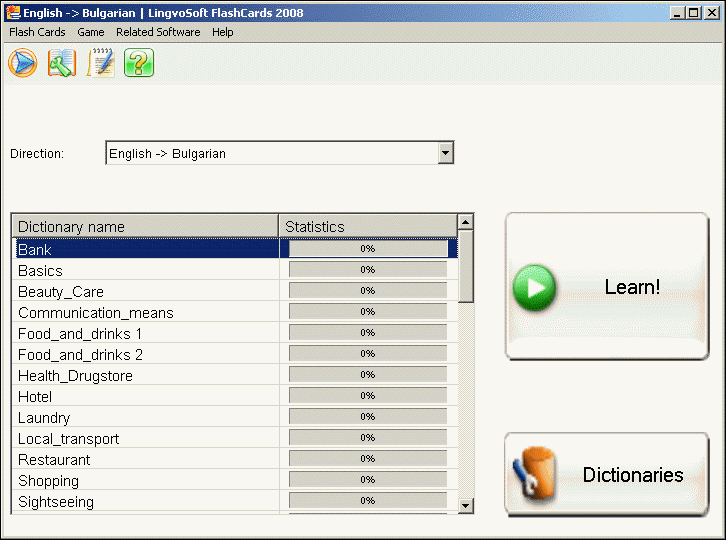Click the LingvoSoft app icon in title bar

coord(13,13)
